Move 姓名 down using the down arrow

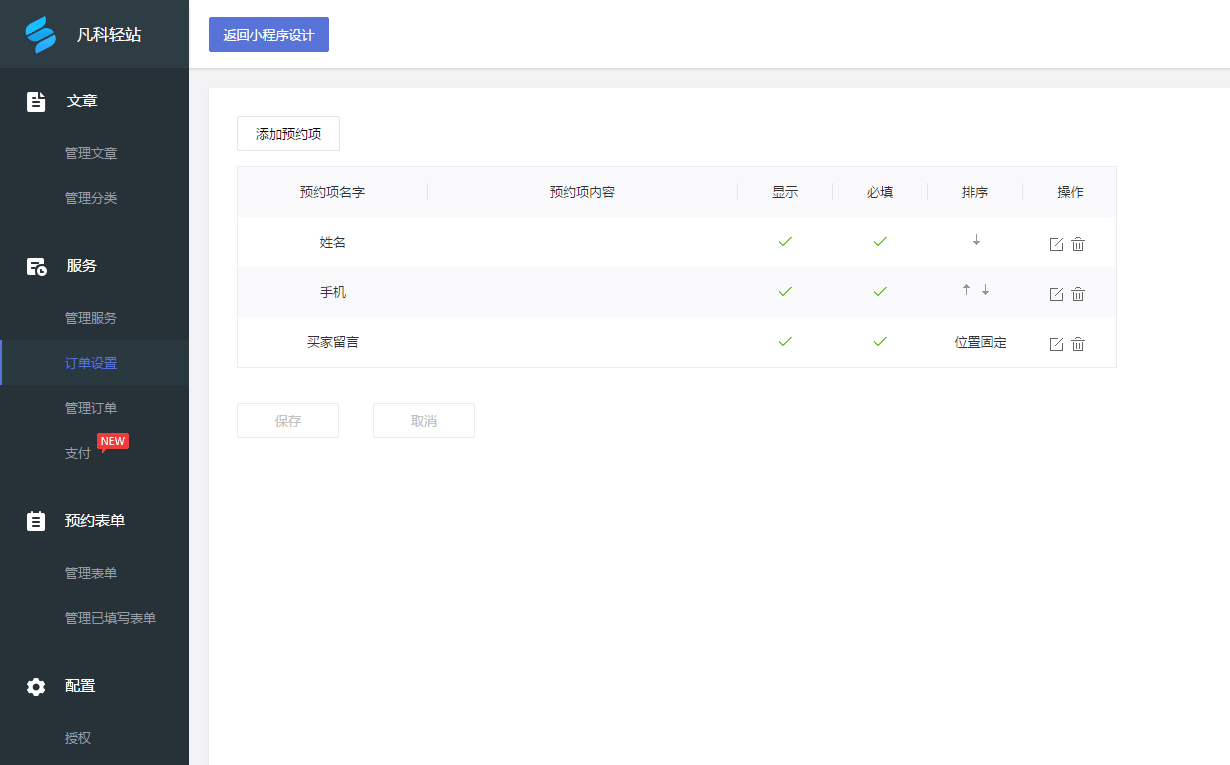[x=975, y=241]
